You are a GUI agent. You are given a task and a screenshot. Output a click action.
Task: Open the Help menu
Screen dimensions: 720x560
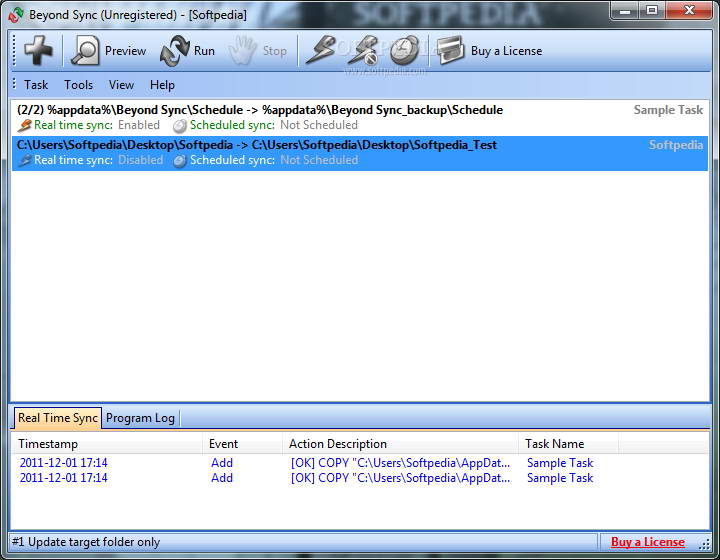pyautogui.click(x=162, y=85)
